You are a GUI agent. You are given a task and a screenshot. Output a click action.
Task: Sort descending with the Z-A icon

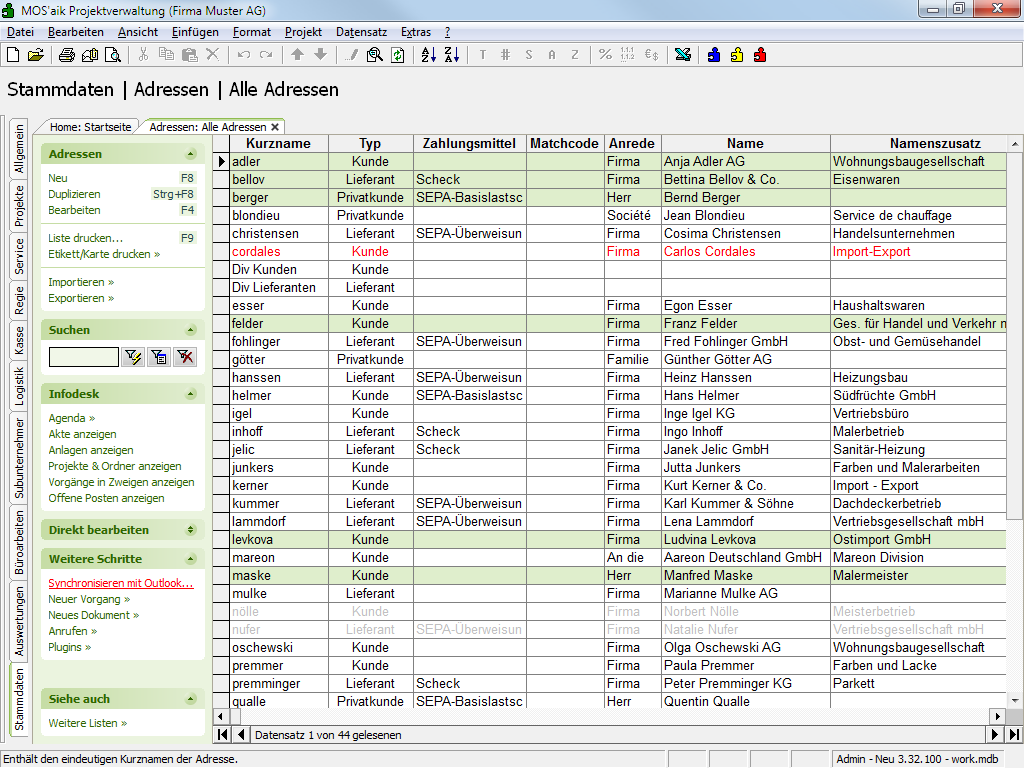pos(452,56)
